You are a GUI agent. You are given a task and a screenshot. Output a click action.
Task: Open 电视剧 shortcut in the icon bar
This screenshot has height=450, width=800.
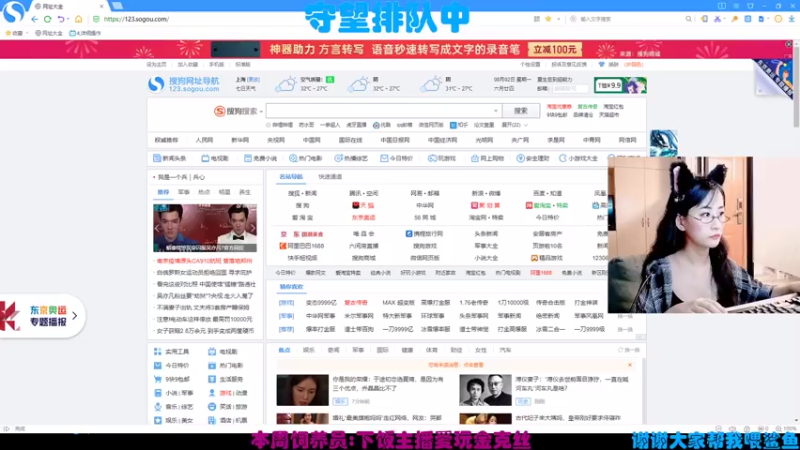point(215,159)
